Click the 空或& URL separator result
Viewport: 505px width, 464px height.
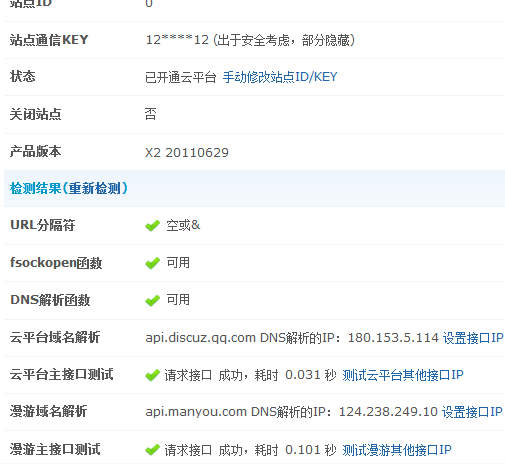tap(183, 226)
